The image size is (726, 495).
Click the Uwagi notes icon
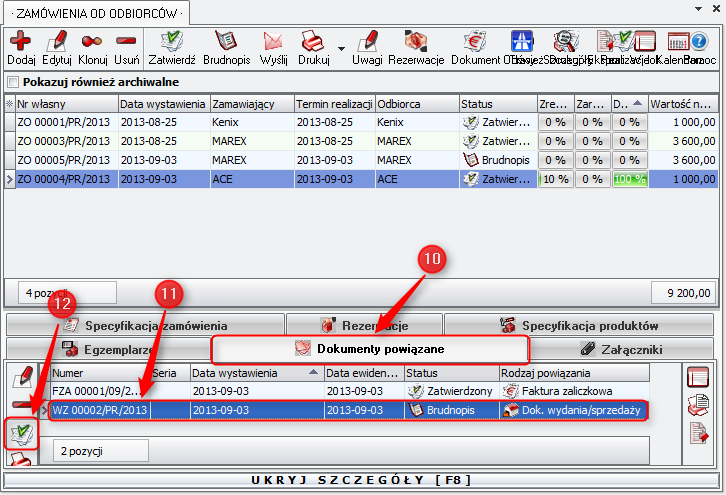click(x=369, y=41)
